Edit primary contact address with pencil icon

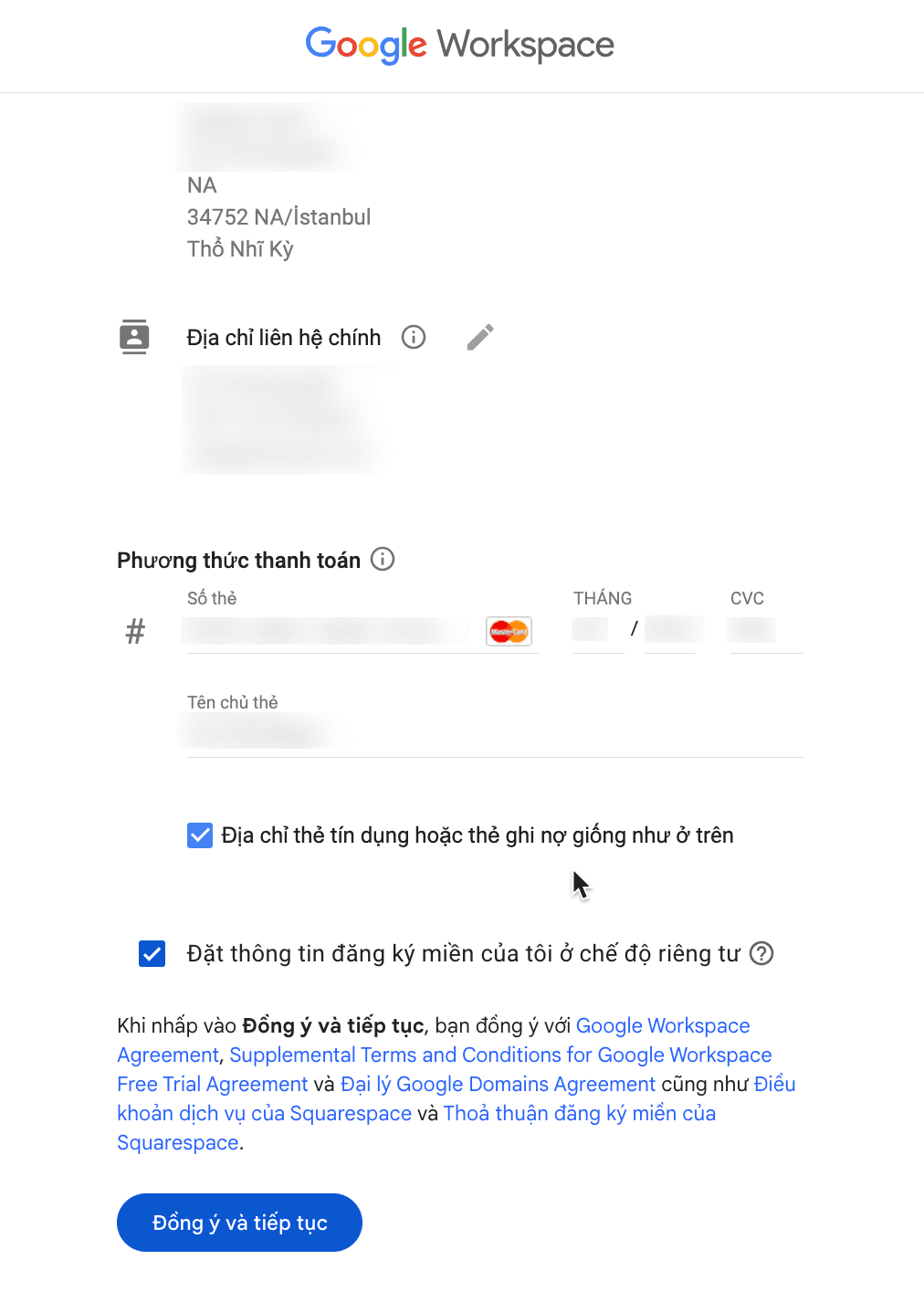(x=480, y=337)
